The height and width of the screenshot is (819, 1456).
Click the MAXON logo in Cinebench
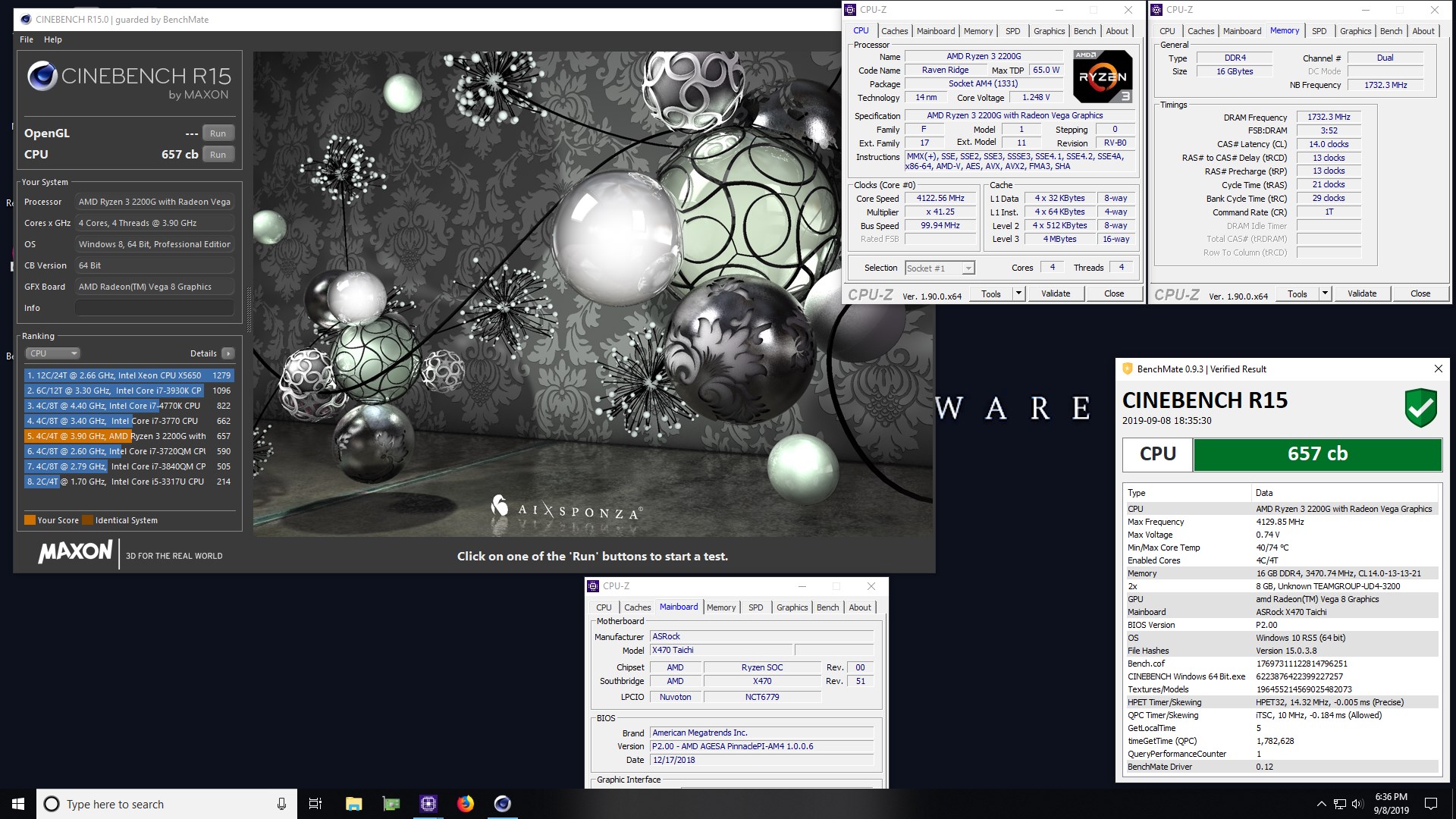(76, 552)
